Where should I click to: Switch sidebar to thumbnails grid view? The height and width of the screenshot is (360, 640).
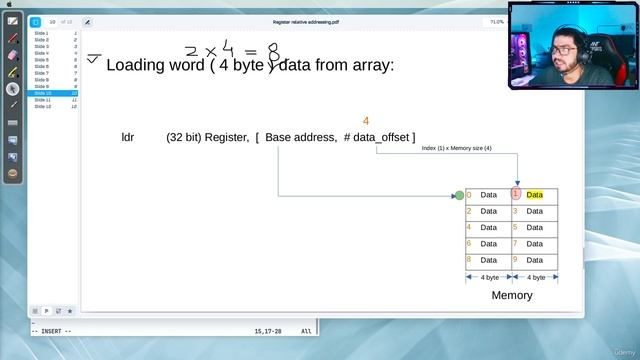click(x=35, y=311)
